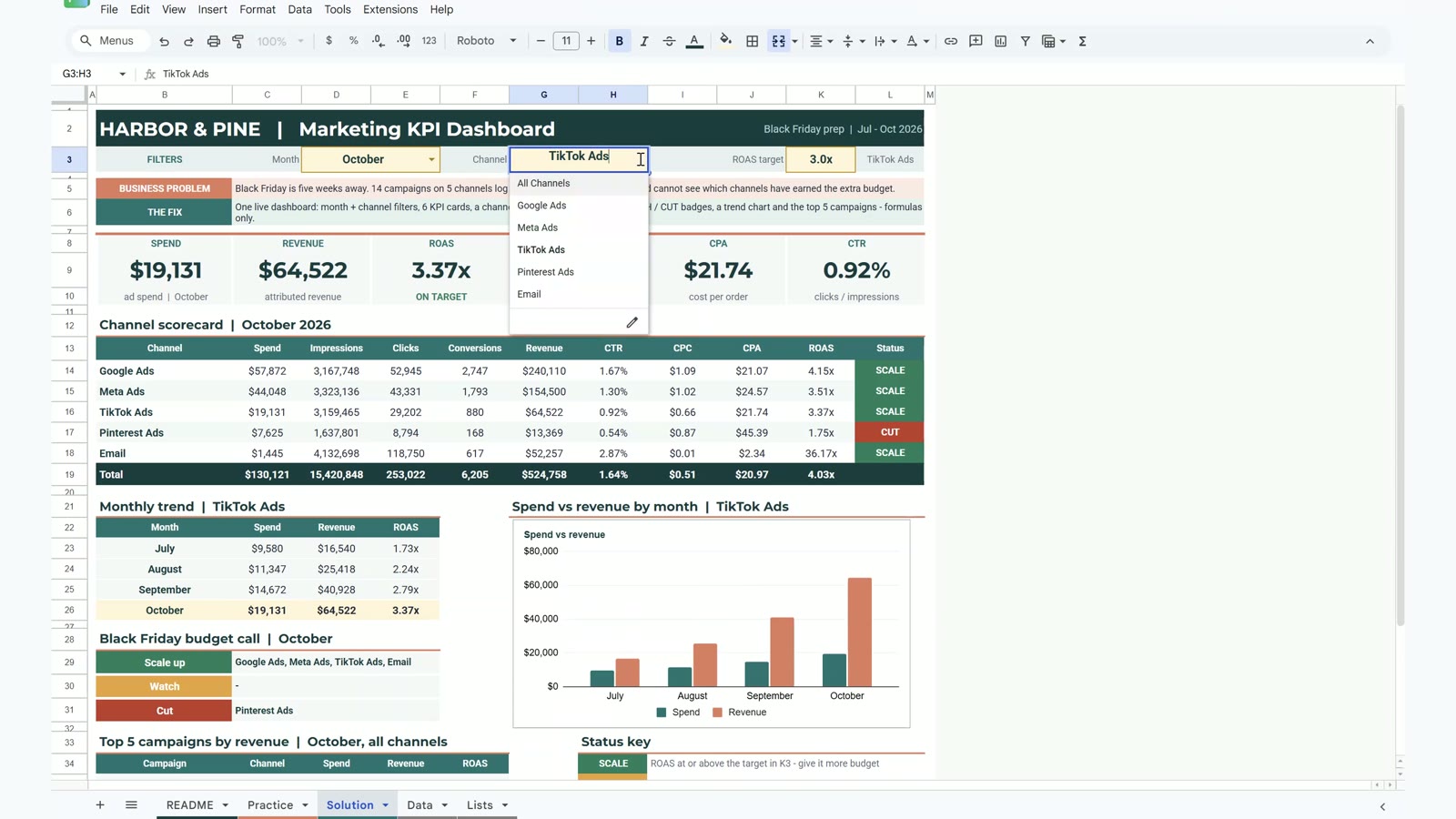Pick Email in the channel dropdown list
The width and height of the screenshot is (1456, 819).
coord(579,294)
